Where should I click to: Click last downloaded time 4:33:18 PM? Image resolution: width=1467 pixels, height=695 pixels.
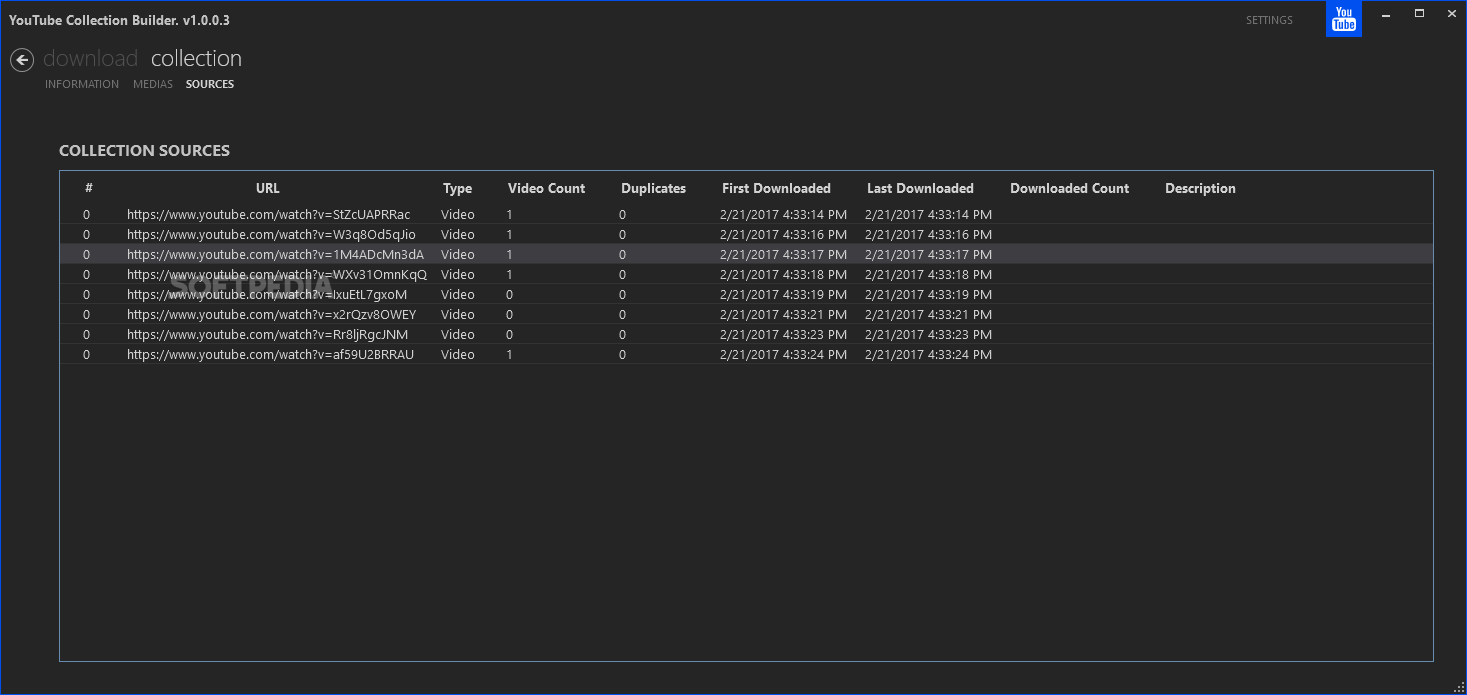point(928,274)
